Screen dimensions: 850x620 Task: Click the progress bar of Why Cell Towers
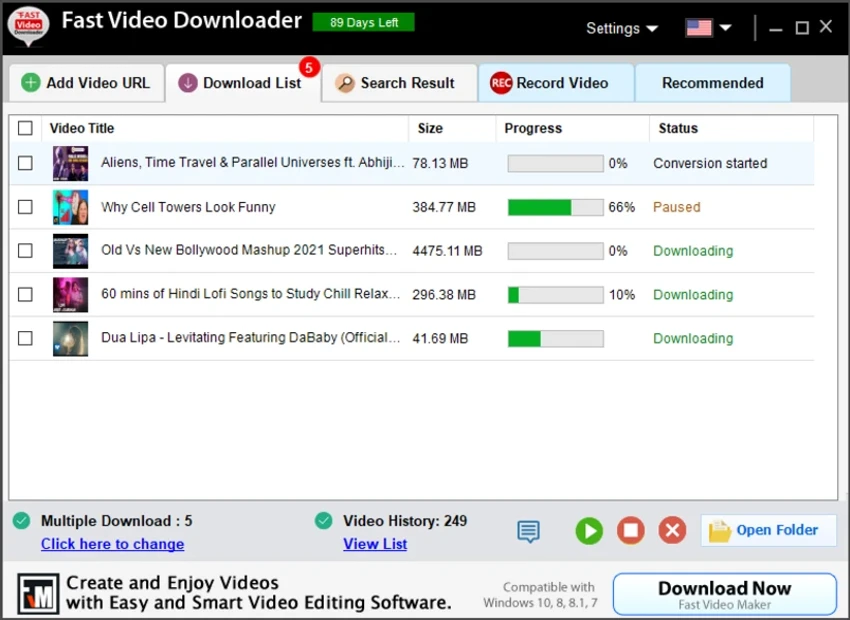click(x=556, y=207)
